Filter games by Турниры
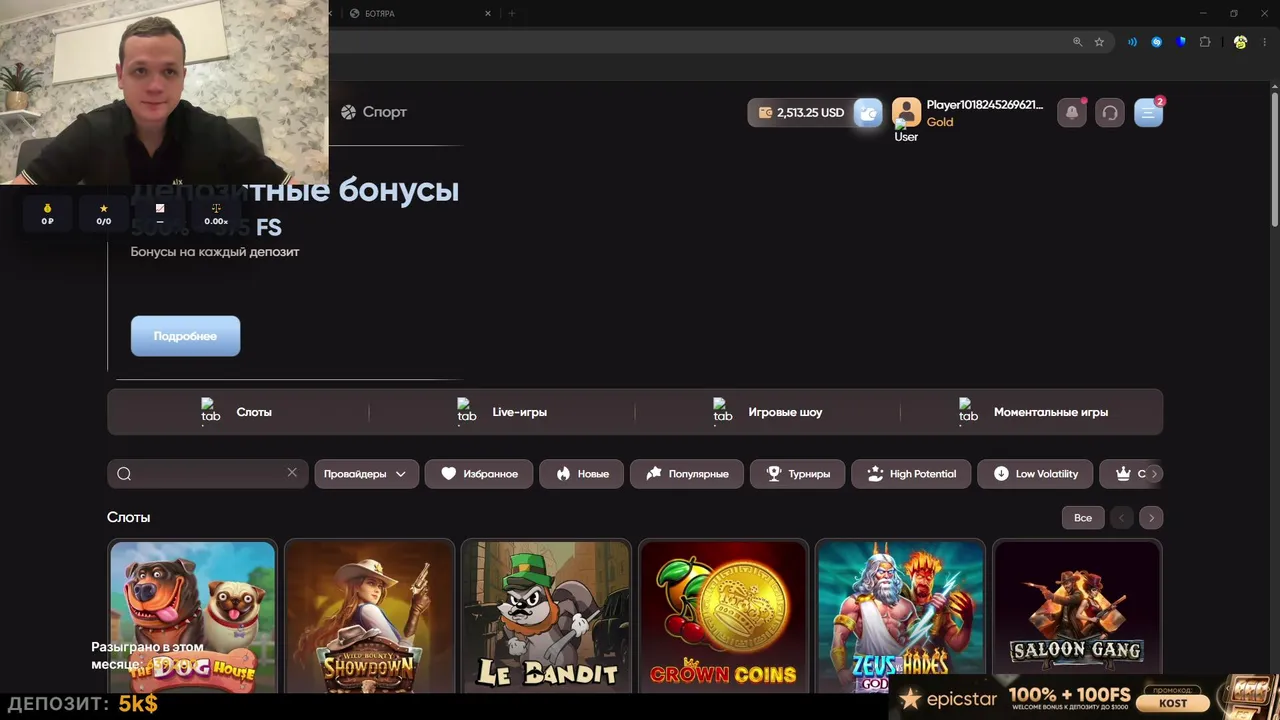 coord(797,474)
